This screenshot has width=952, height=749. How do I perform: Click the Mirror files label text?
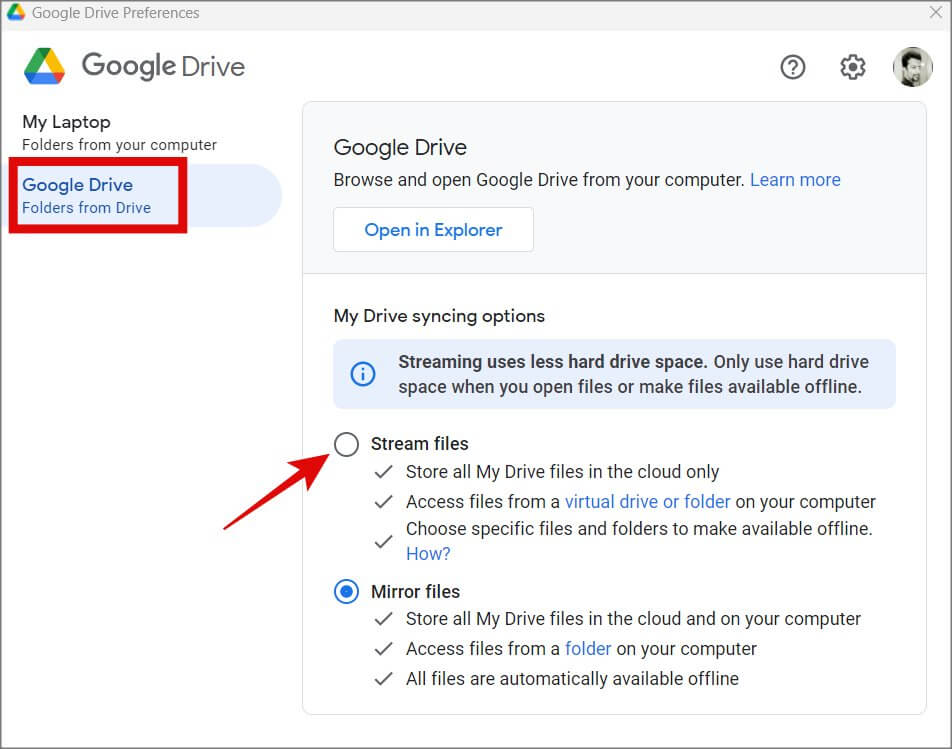click(x=415, y=591)
